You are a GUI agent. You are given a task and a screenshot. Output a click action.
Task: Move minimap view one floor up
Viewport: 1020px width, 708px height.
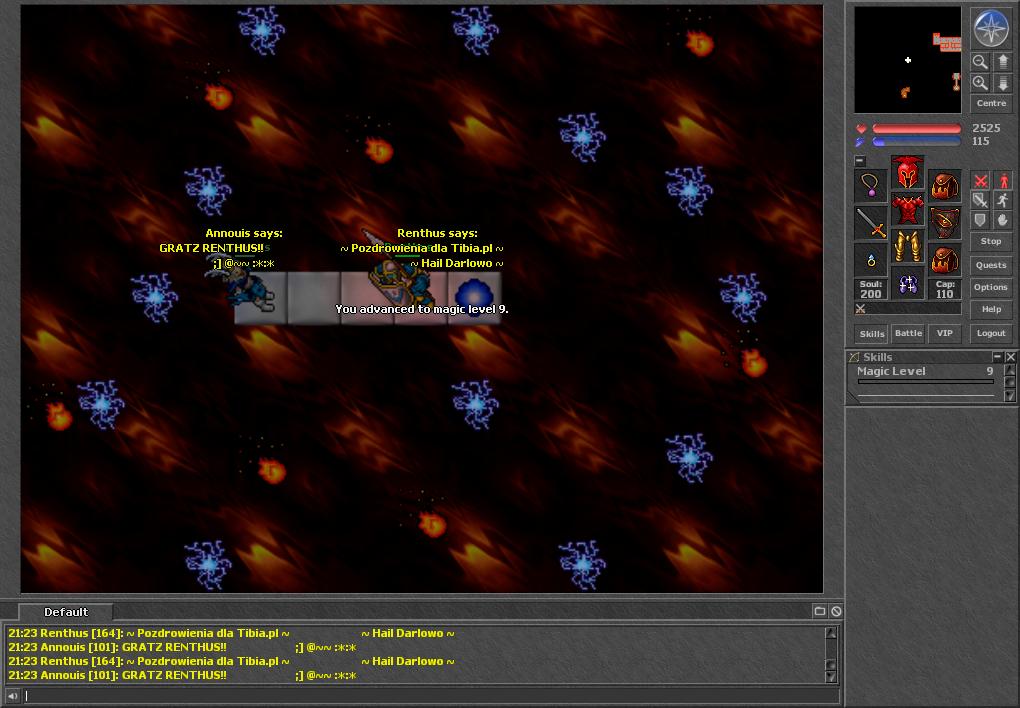tap(1002, 62)
